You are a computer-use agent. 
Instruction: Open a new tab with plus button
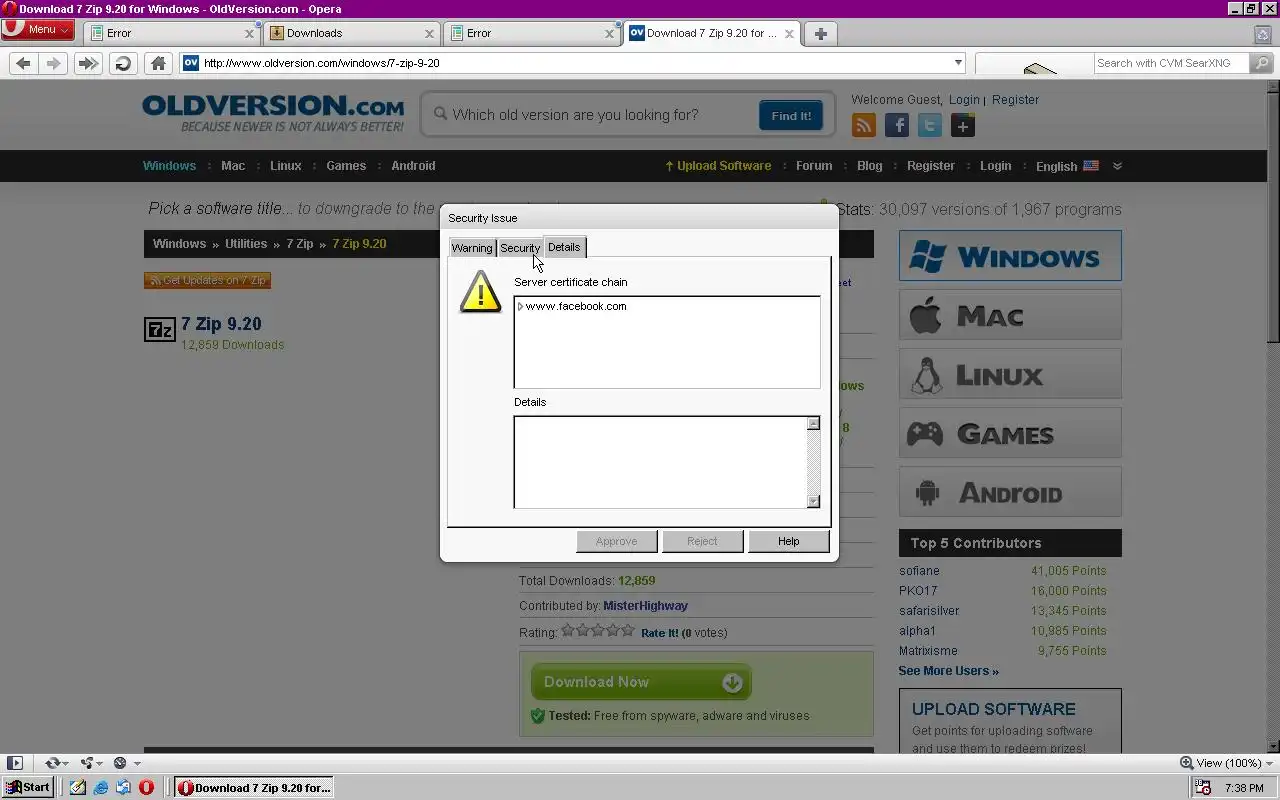click(821, 33)
